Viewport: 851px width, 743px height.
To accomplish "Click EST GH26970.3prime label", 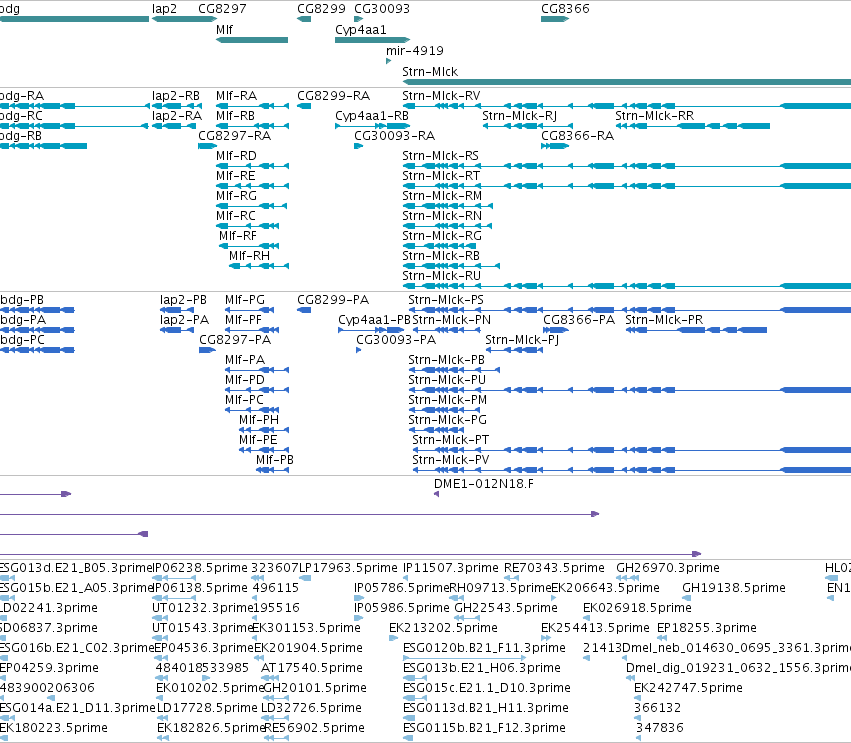I will [668, 568].
